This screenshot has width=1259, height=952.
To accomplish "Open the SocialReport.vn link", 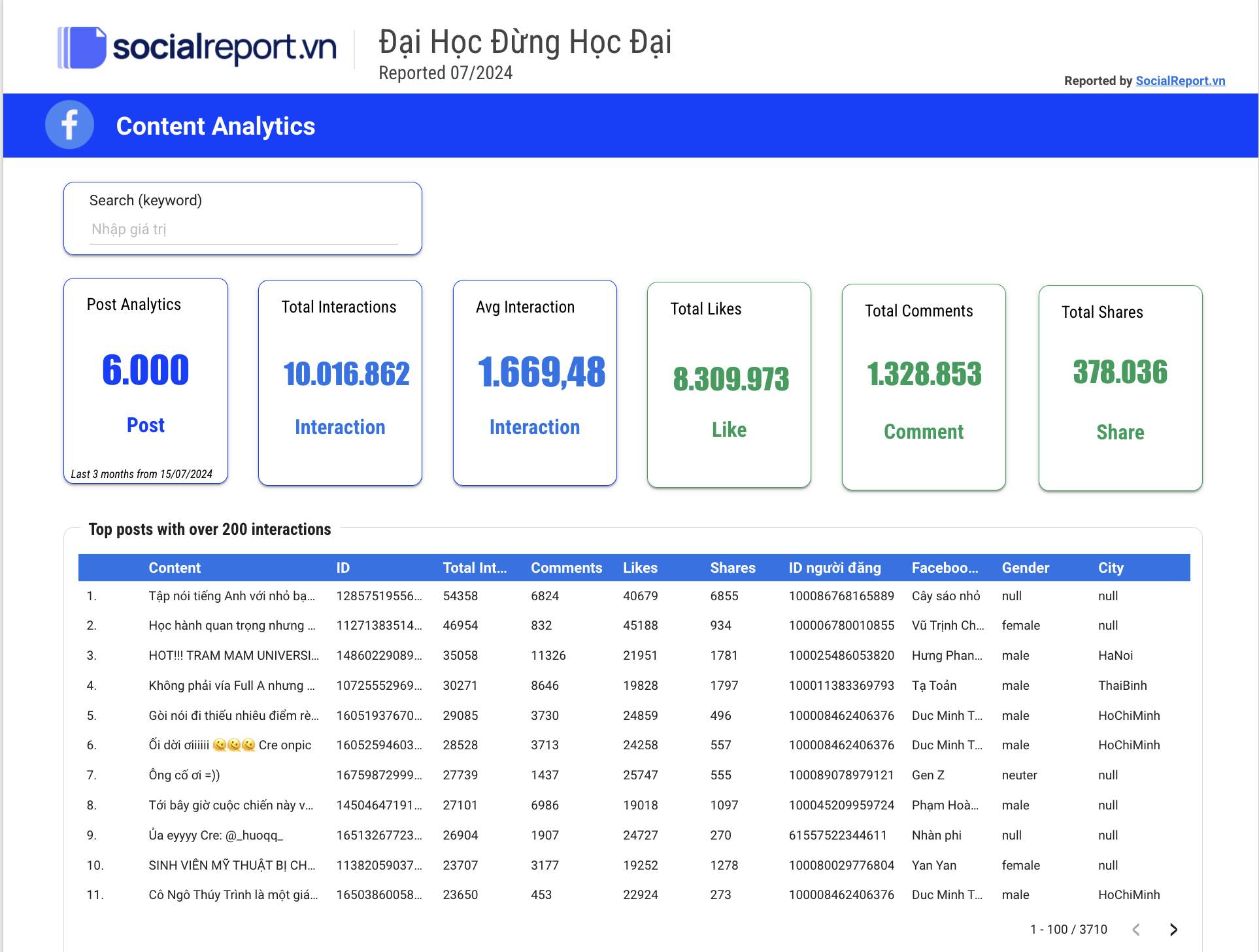I will (1180, 80).
